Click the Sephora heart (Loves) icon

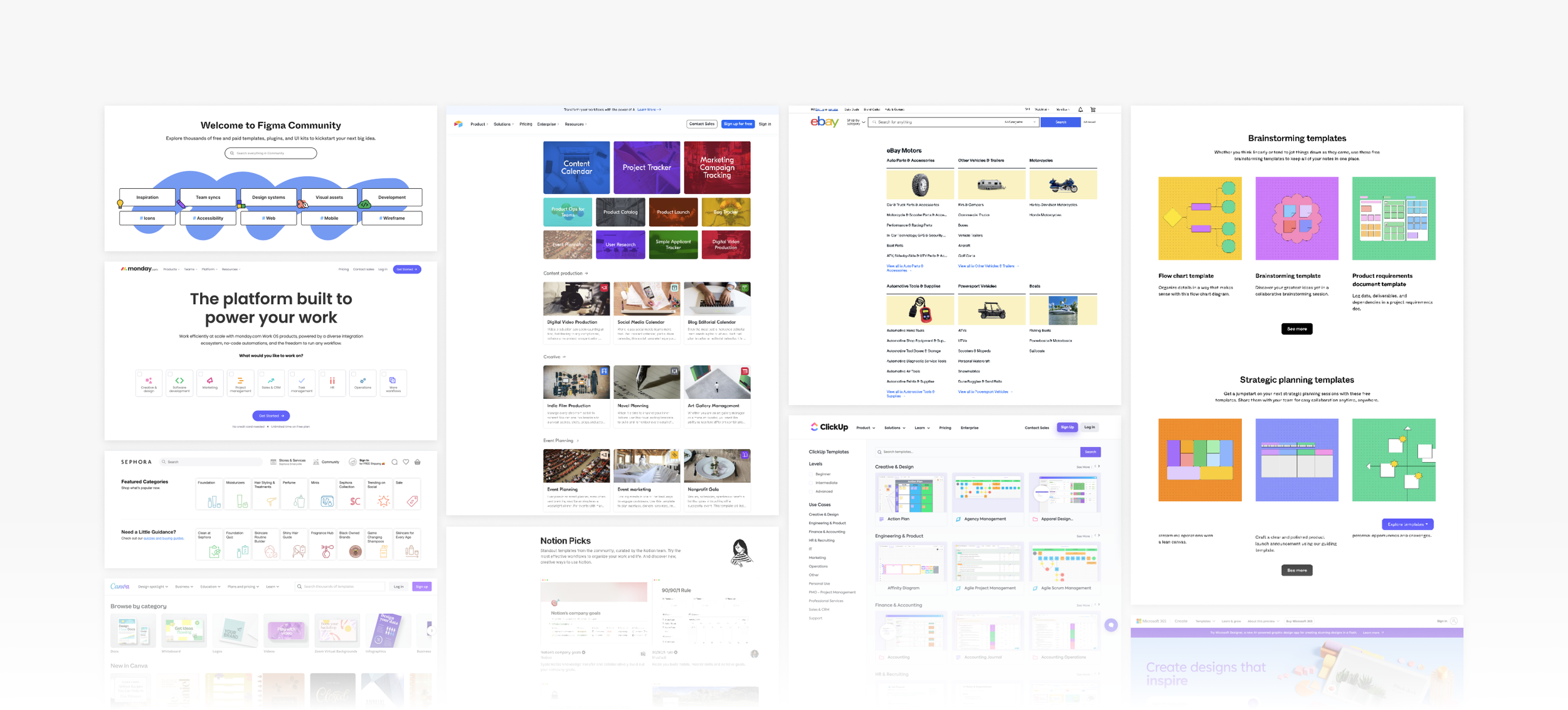[x=406, y=462]
